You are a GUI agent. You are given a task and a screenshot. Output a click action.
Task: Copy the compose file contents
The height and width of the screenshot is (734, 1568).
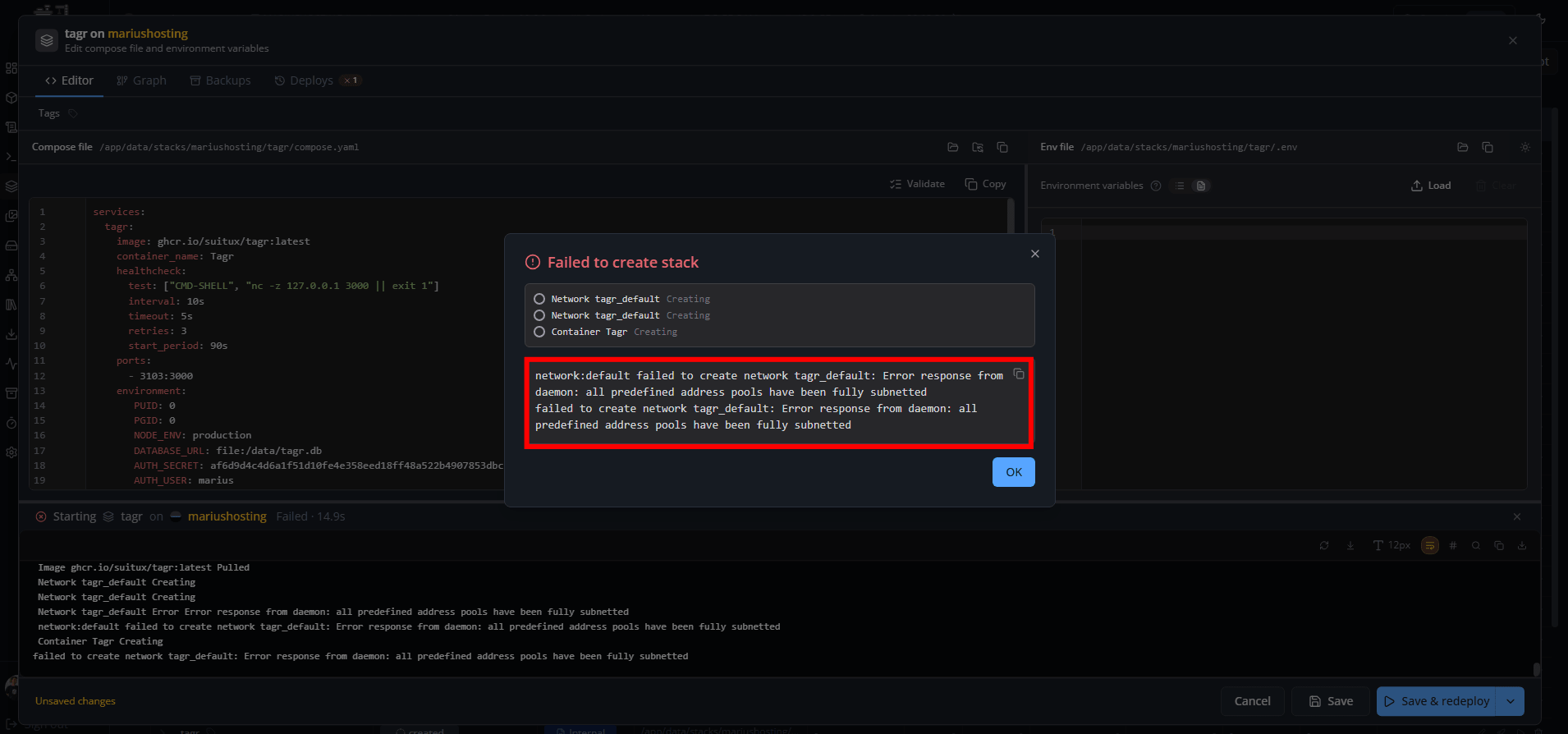[986, 184]
